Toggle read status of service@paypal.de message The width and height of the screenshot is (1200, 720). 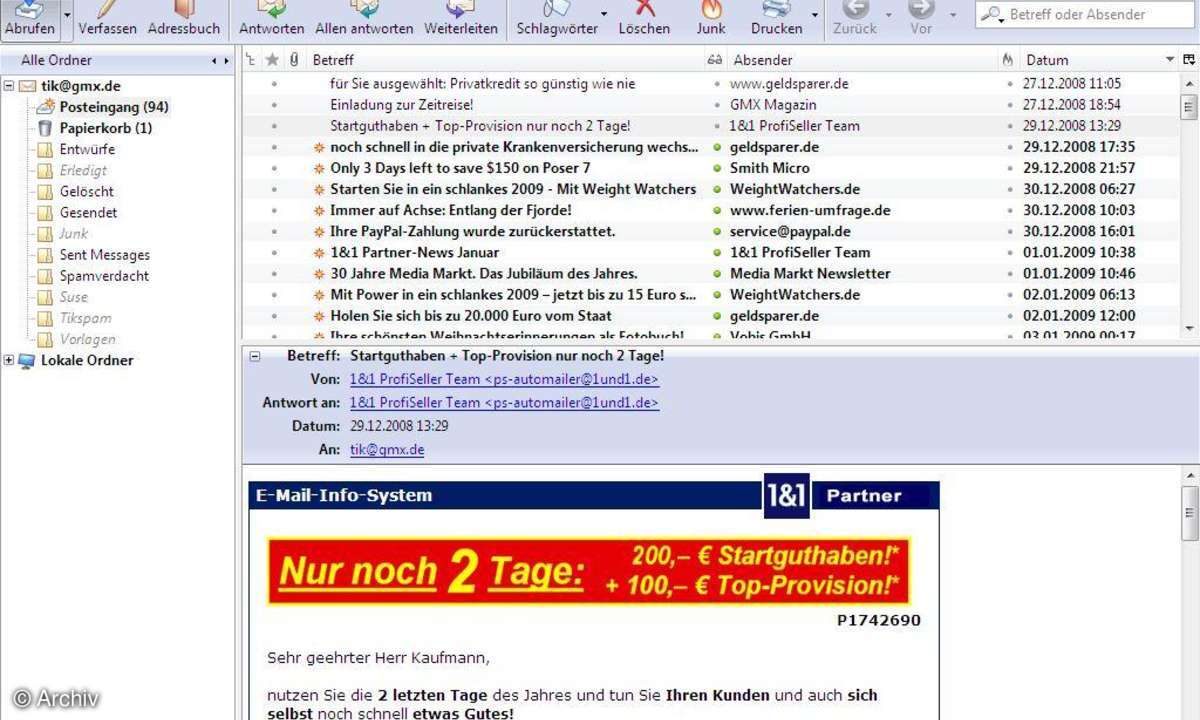pyautogui.click(x=717, y=231)
